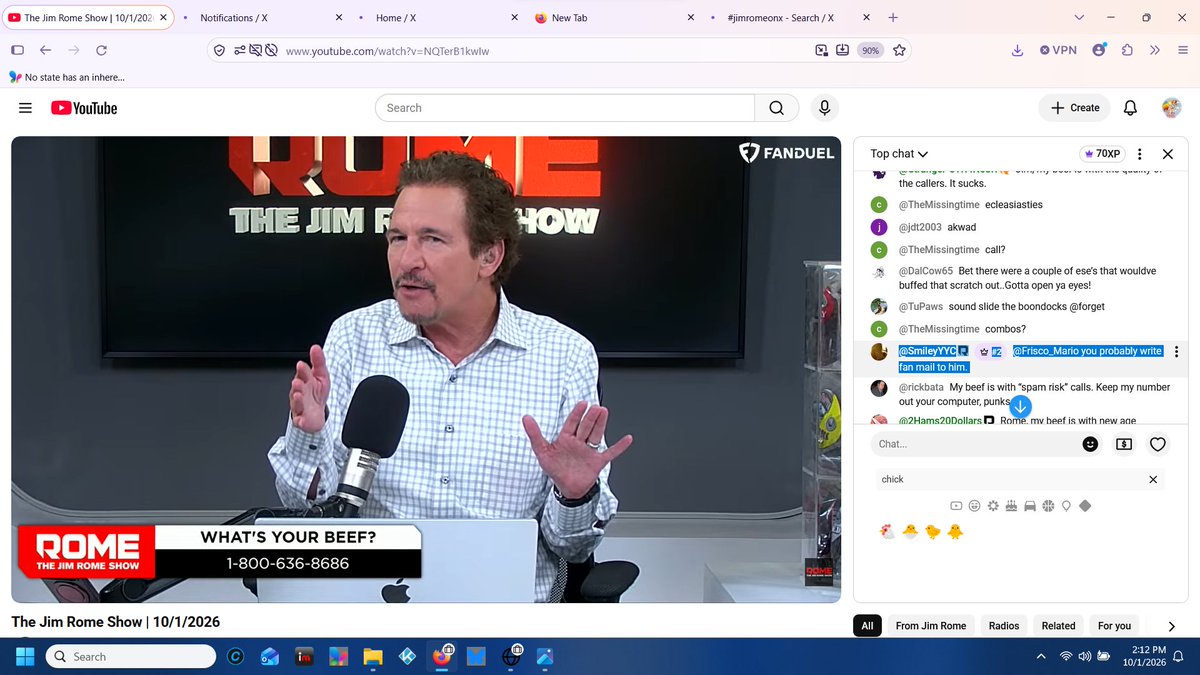
Task: Open Super Chat dollar icon
Action: [1124, 444]
